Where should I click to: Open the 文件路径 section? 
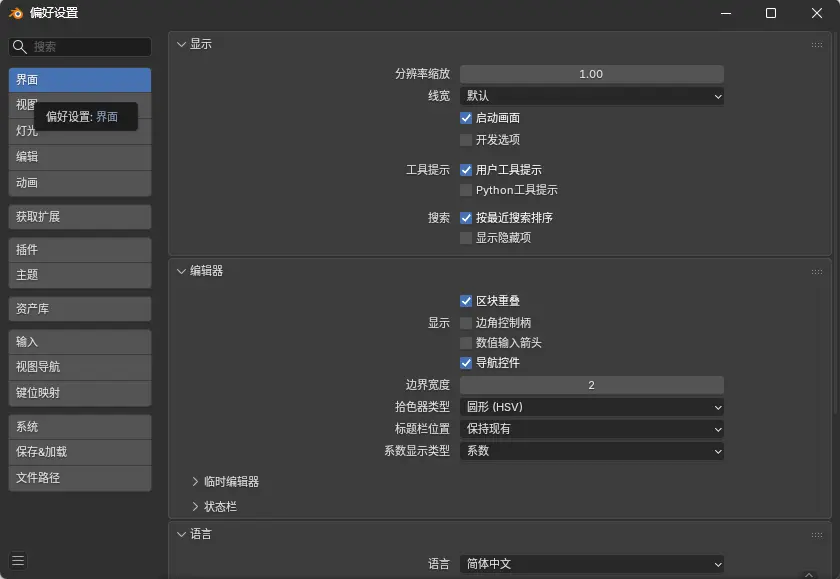[x=80, y=478]
